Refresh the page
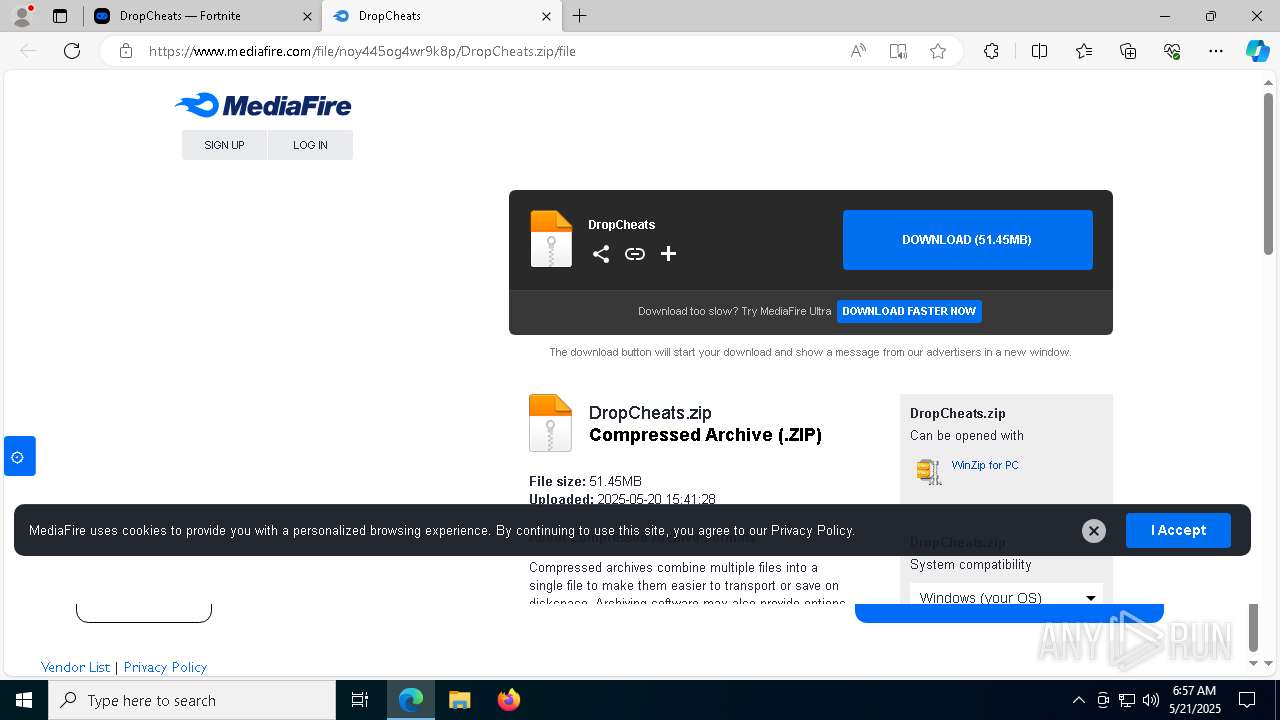 [72, 51]
